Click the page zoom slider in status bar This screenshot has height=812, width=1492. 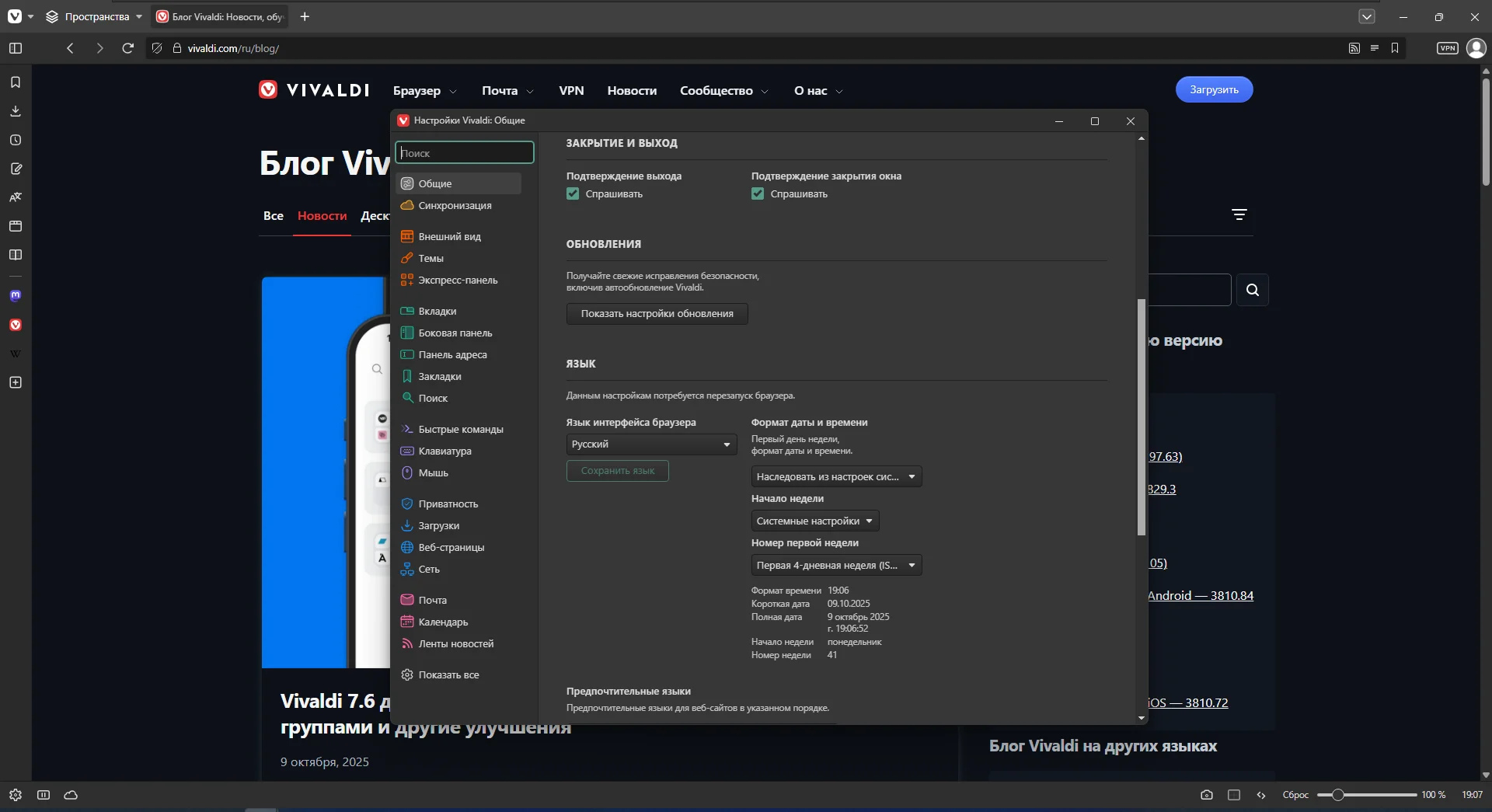(x=1366, y=795)
